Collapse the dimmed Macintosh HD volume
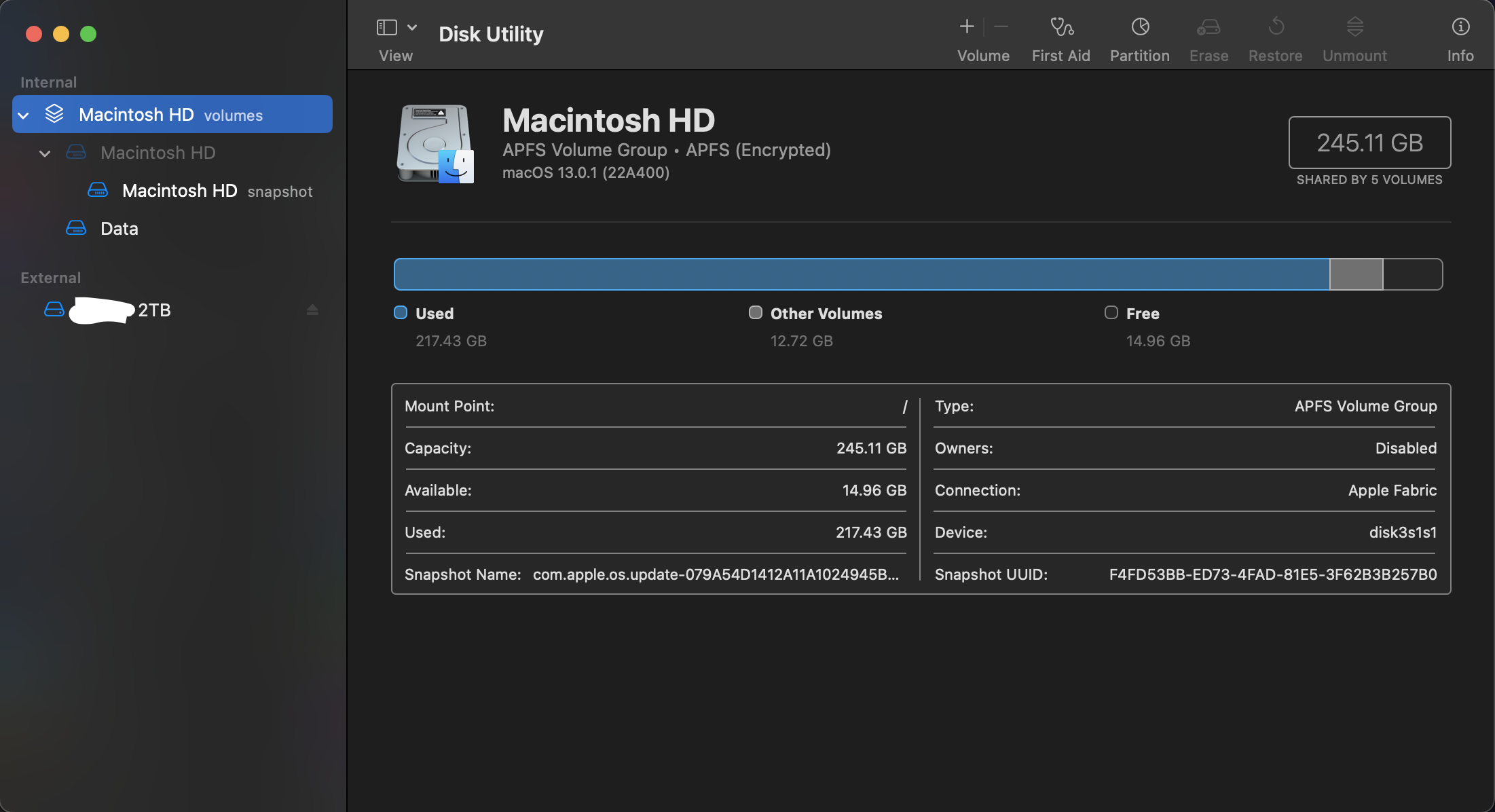 pyautogui.click(x=45, y=153)
